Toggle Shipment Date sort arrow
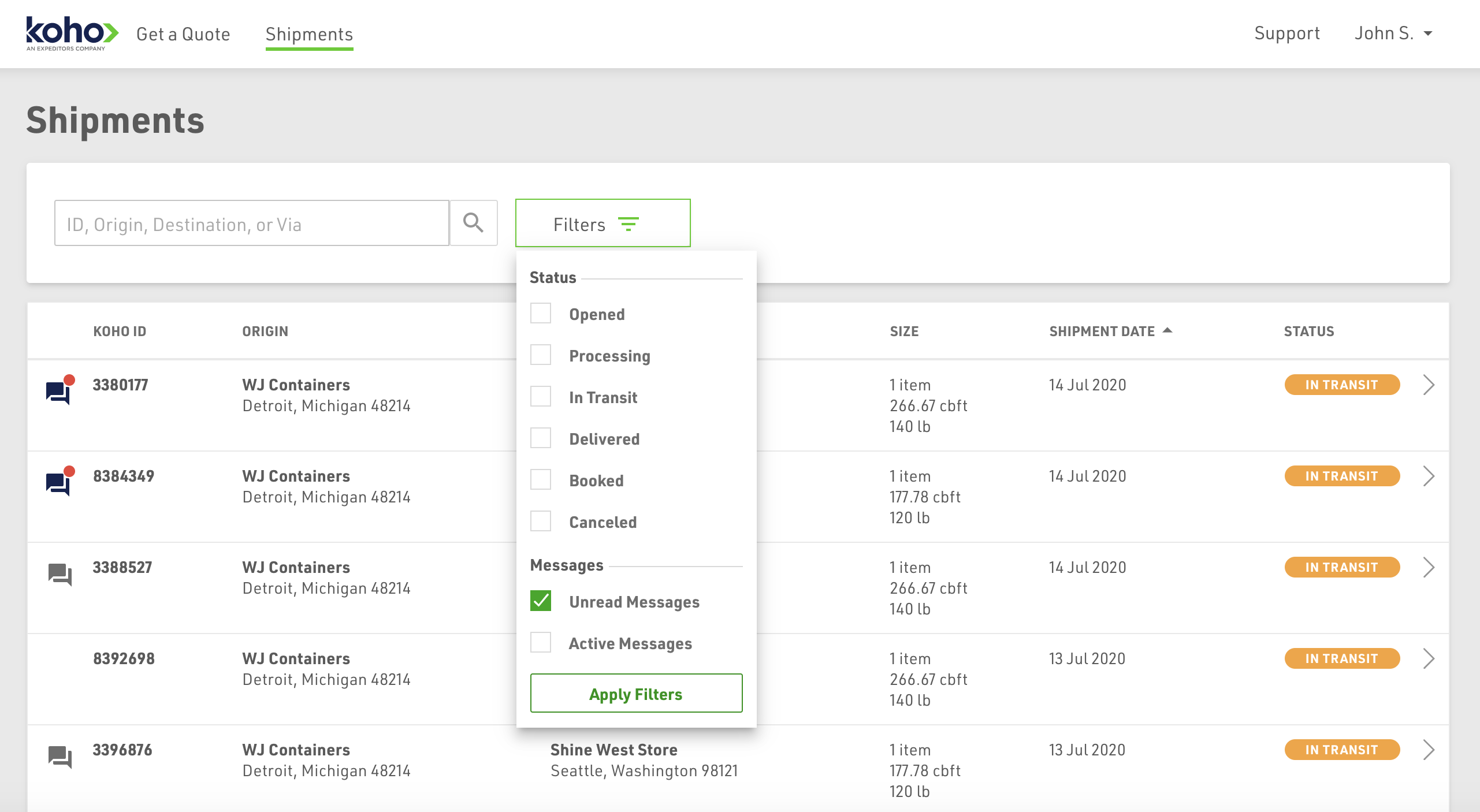The image size is (1480, 812). coord(1167,330)
